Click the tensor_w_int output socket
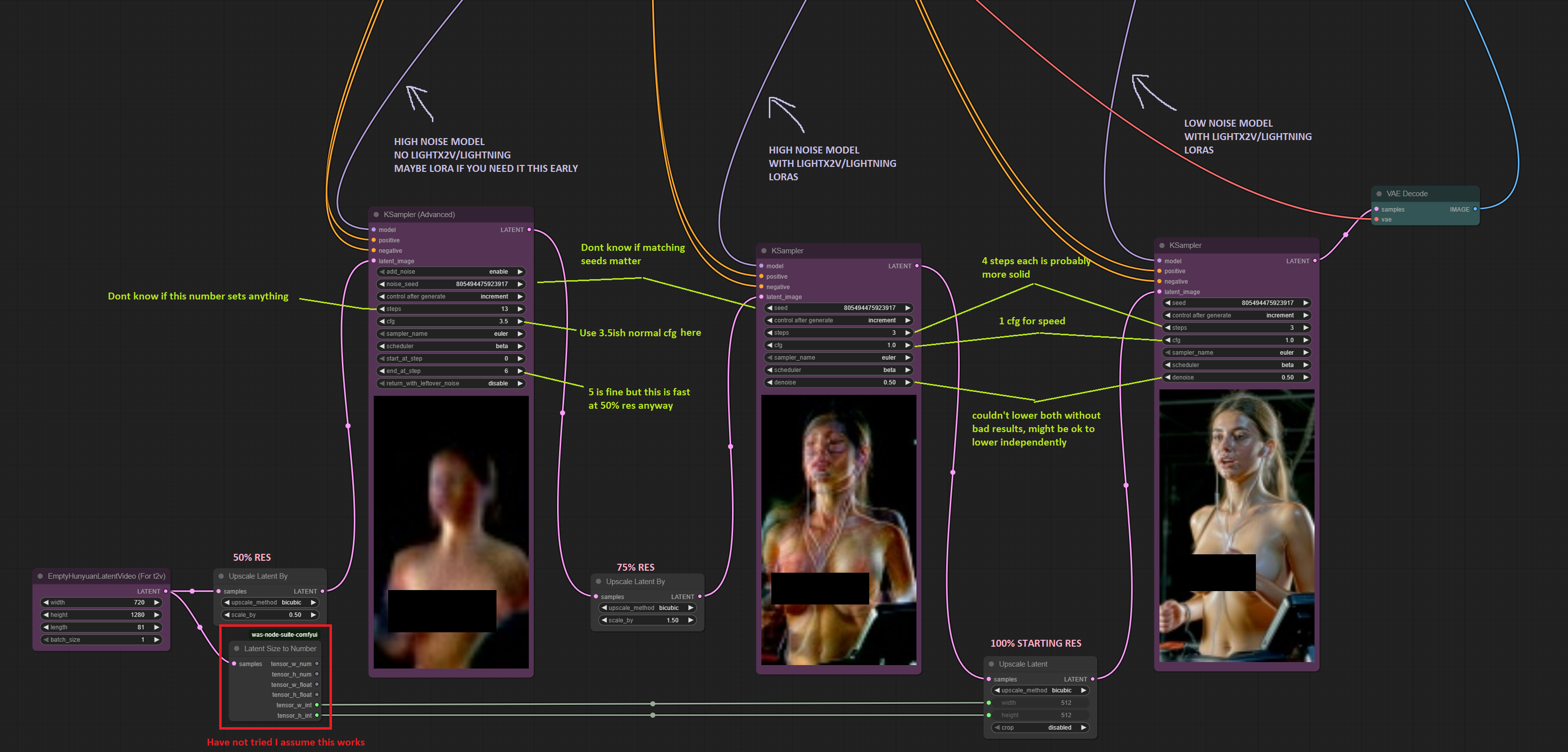Image resolution: width=1568 pixels, height=752 pixels. 317,705
